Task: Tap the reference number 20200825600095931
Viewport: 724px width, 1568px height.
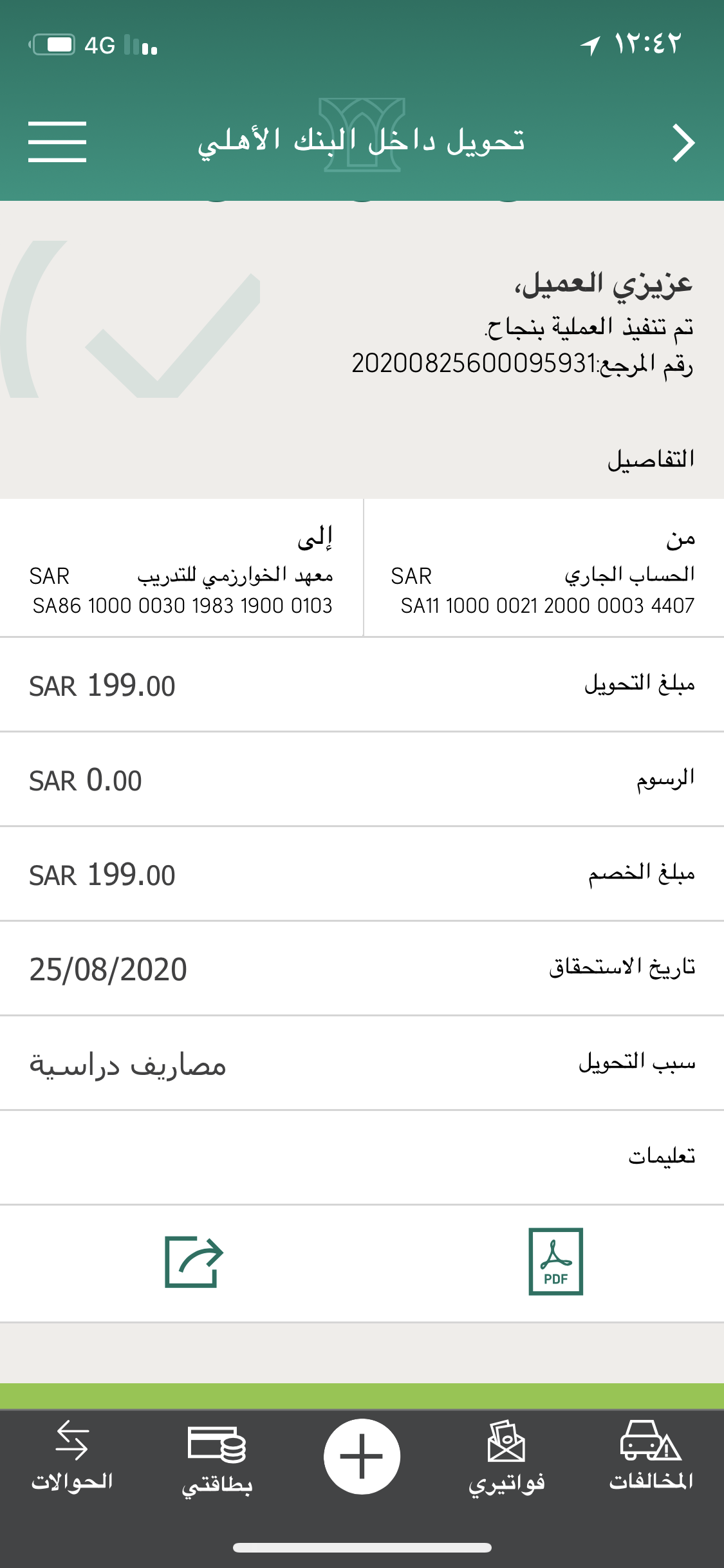Action: [x=475, y=364]
